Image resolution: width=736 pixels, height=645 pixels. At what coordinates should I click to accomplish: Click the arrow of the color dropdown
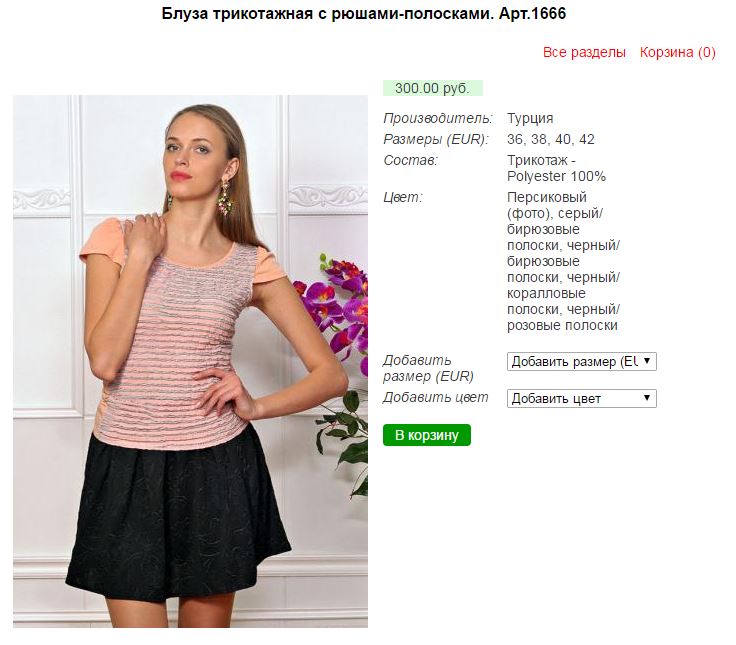647,398
